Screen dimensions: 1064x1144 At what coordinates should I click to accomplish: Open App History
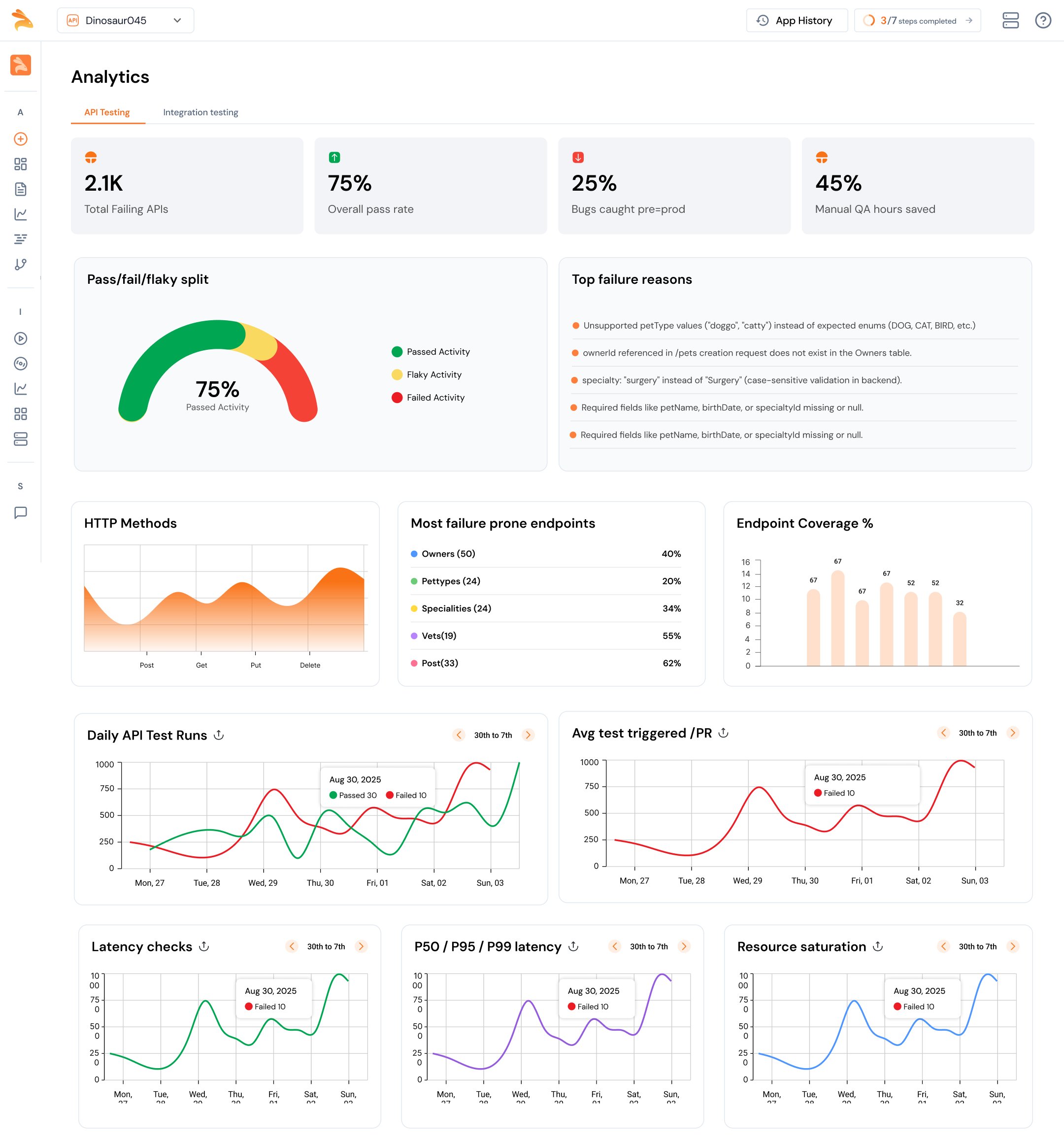pyautogui.click(x=797, y=21)
